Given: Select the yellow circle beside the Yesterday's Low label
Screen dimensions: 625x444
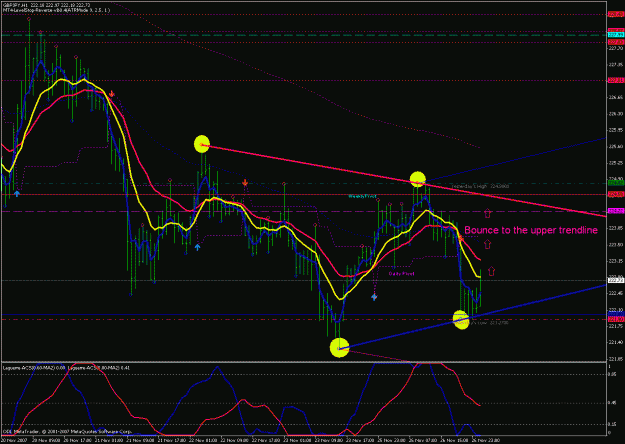Looking at the screenshot, I should [x=461, y=319].
